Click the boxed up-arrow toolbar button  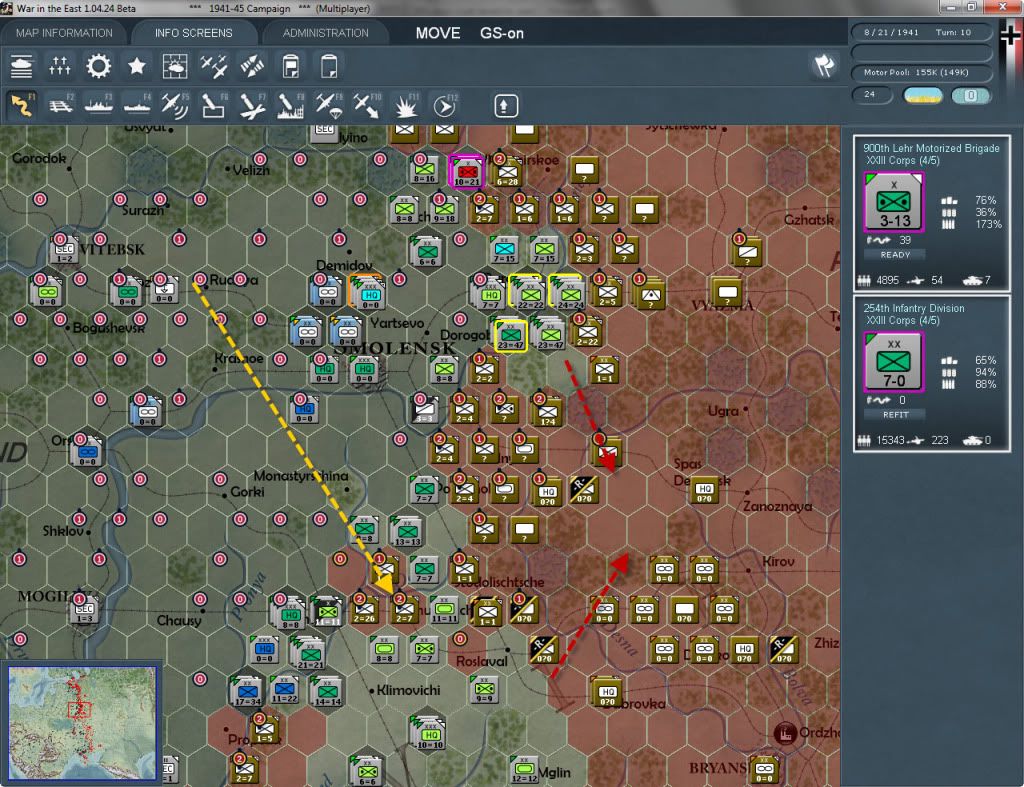tap(505, 106)
